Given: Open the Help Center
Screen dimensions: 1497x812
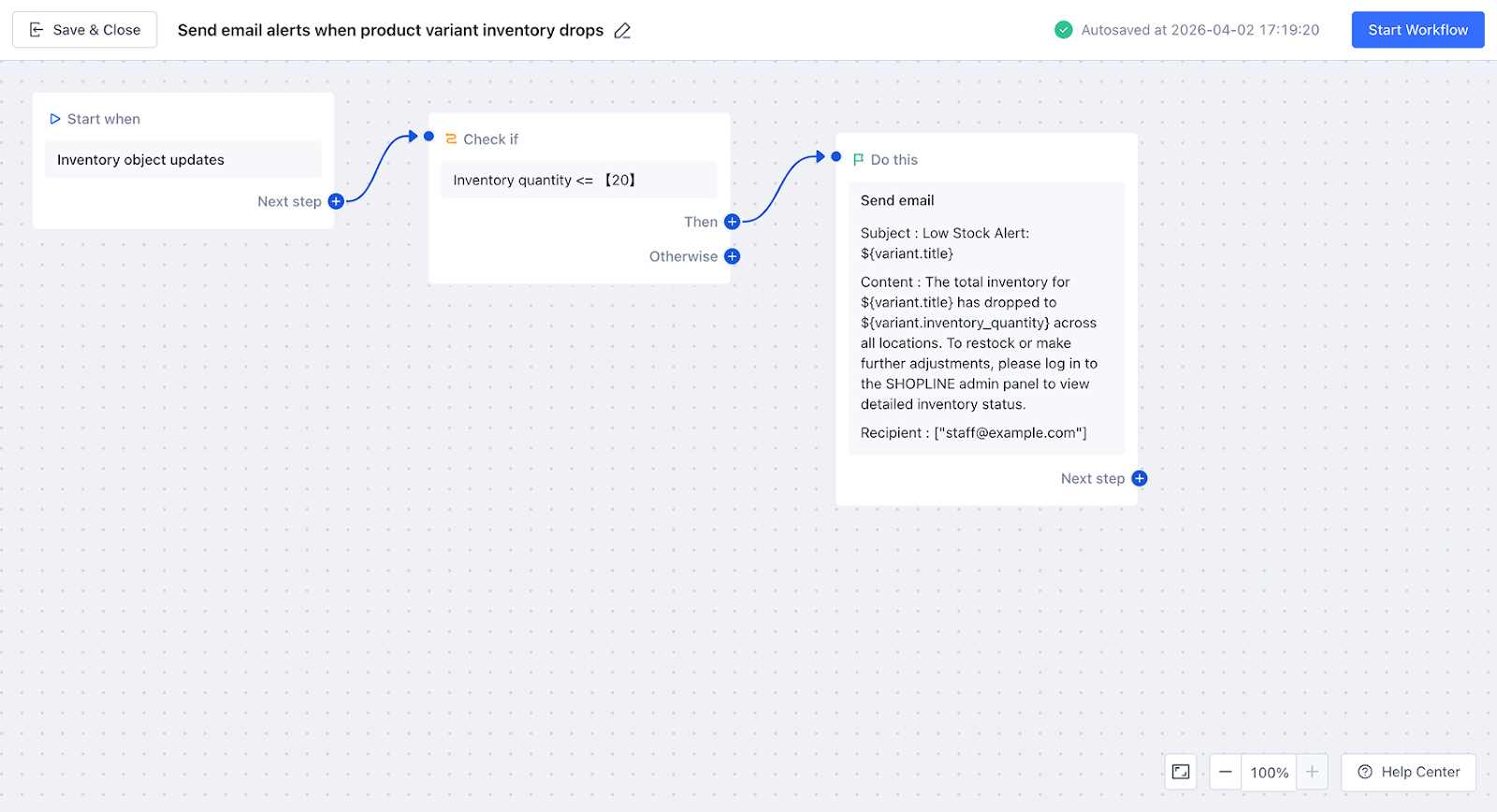Looking at the screenshot, I should point(1408,772).
